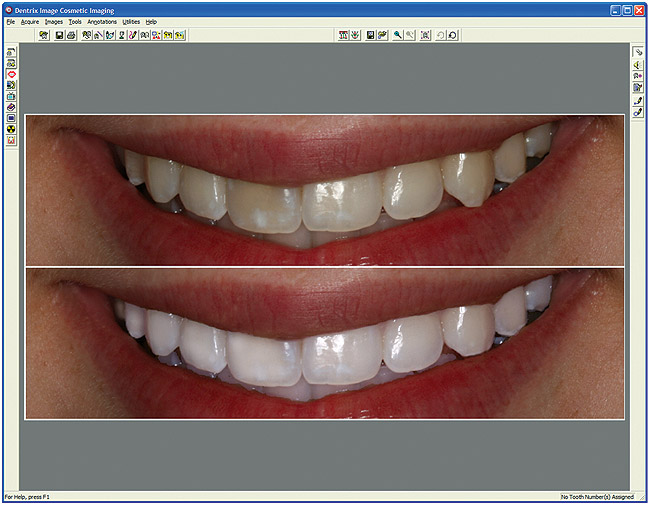This screenshot has width=650, height=506.
Task: Click the first toolbar icon left of save
Action: point(44,35)
